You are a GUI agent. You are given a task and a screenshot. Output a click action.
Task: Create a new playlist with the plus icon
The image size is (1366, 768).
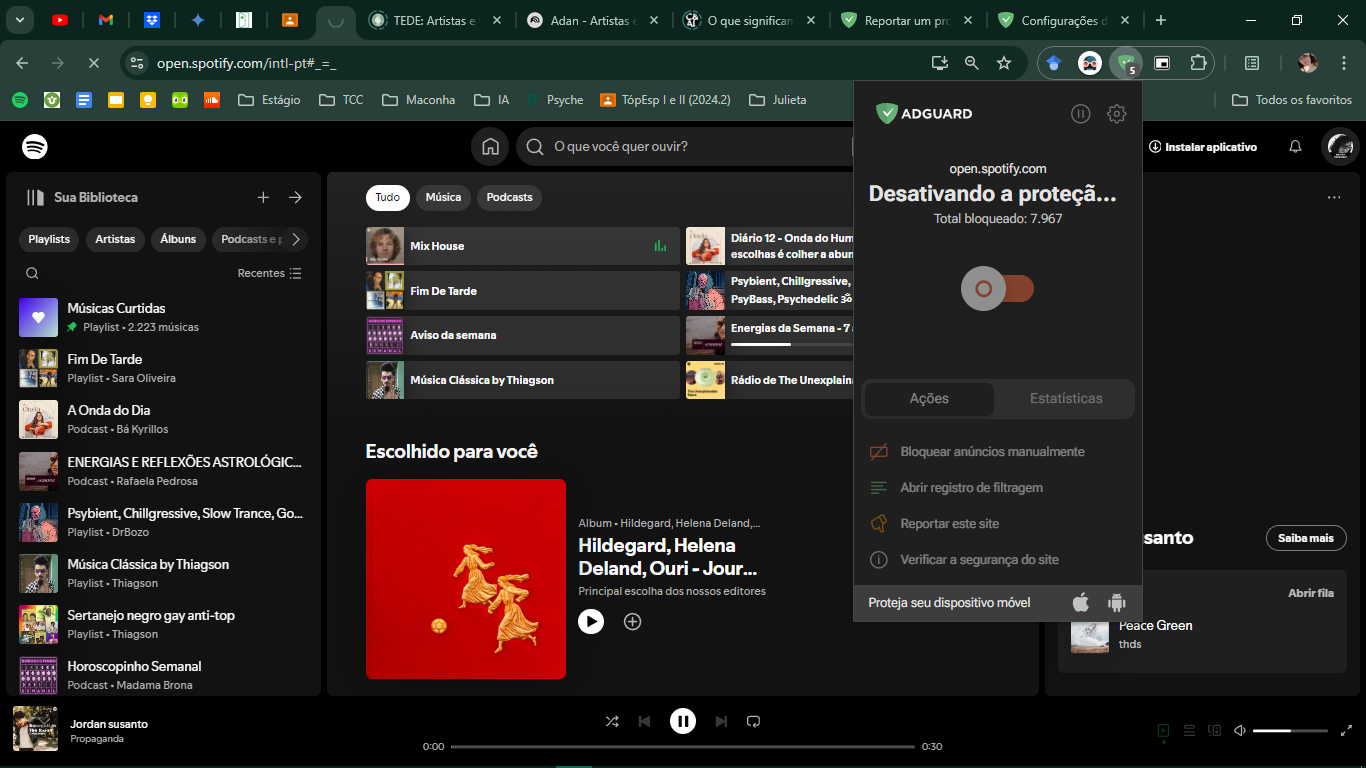pos(263,198)
